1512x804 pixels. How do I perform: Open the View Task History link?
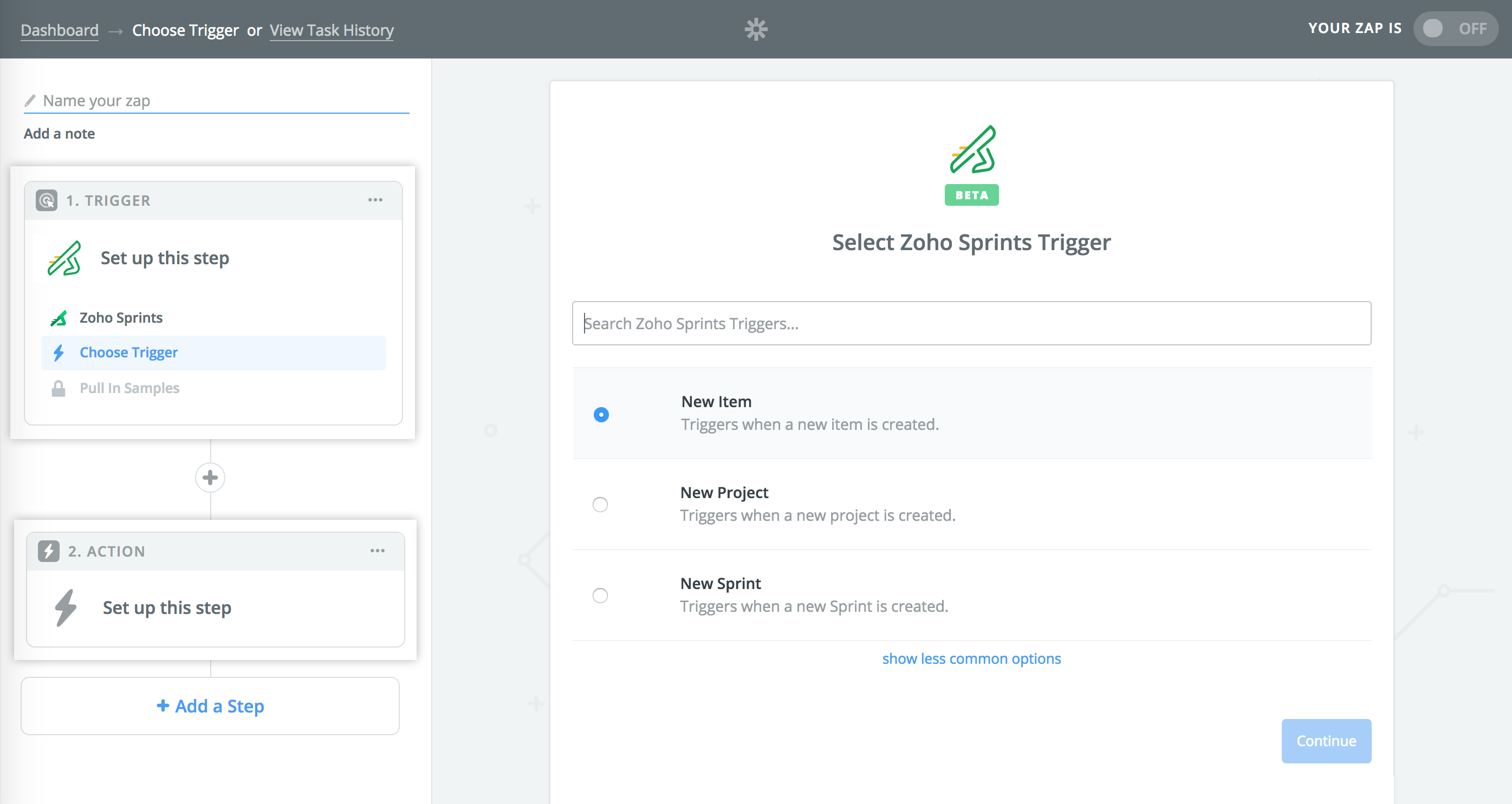(332, 30)
